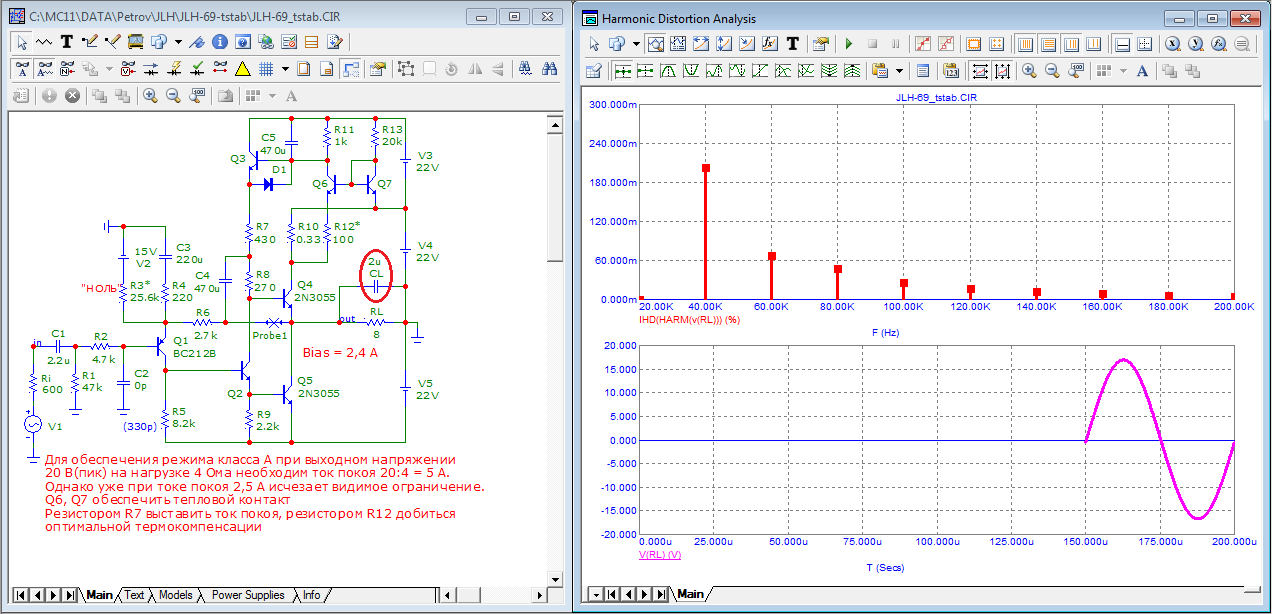1272x614 pixels.
Task: Toggle the blue grid display icon
Action: coord(267,69)
